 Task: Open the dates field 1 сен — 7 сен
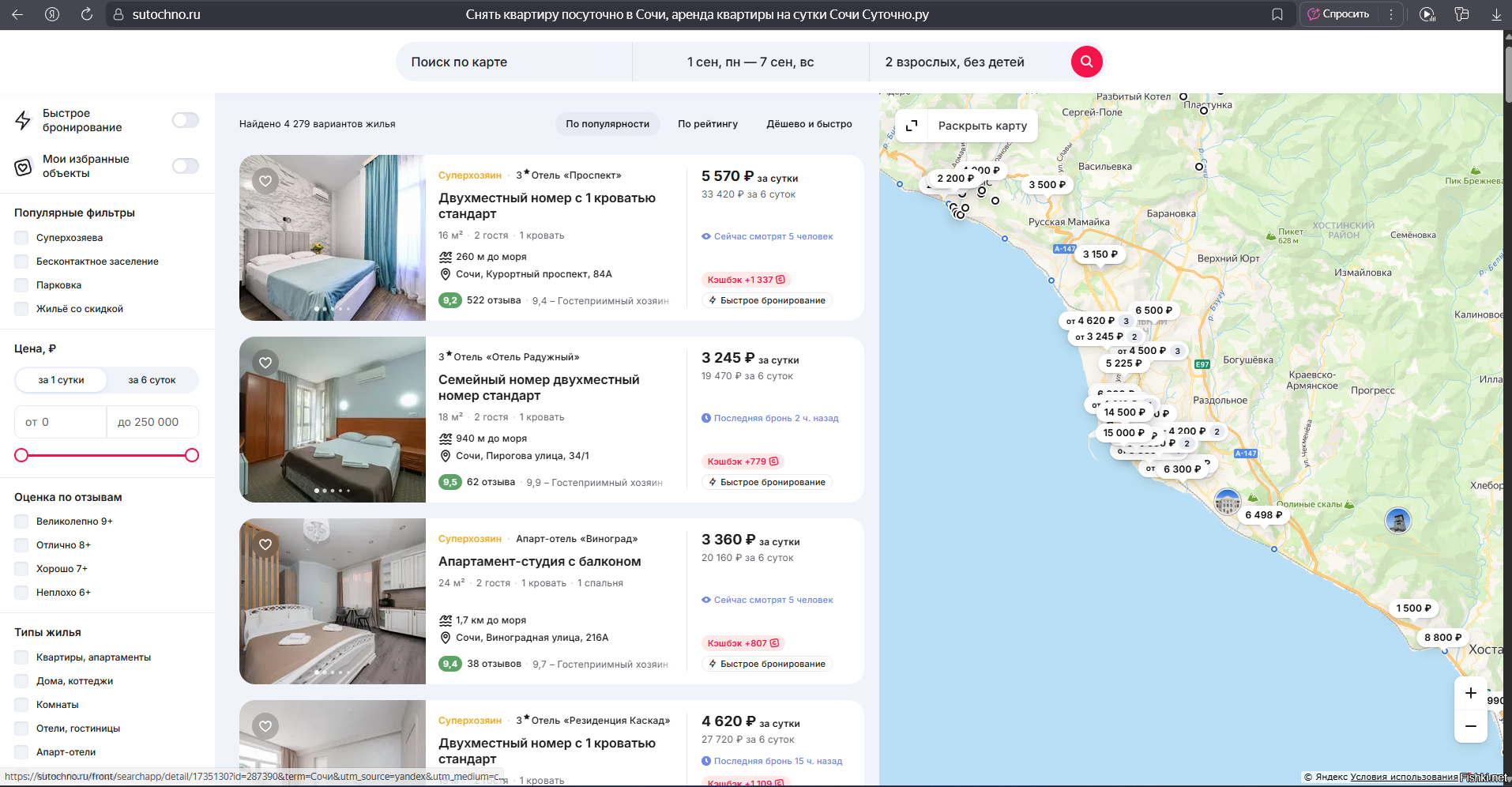750,62
